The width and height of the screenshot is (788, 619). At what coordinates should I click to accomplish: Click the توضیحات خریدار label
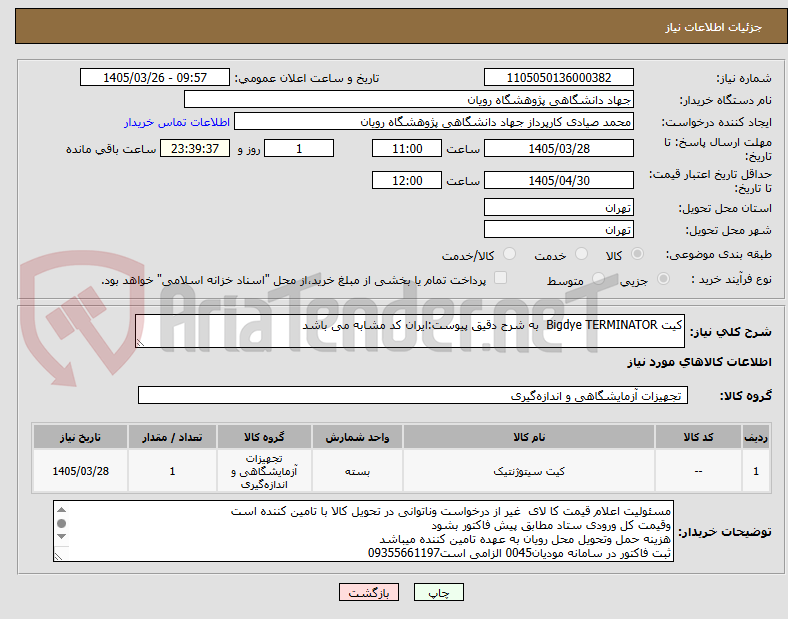725,532
